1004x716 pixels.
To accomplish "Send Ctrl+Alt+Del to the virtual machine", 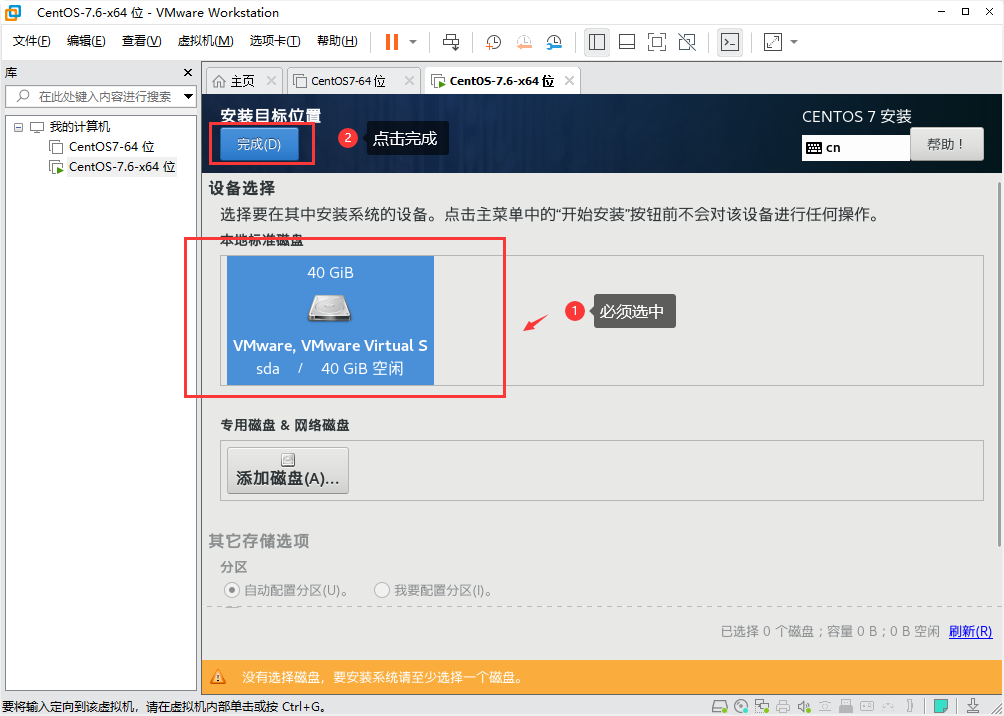I will click(x=451, y=42).
